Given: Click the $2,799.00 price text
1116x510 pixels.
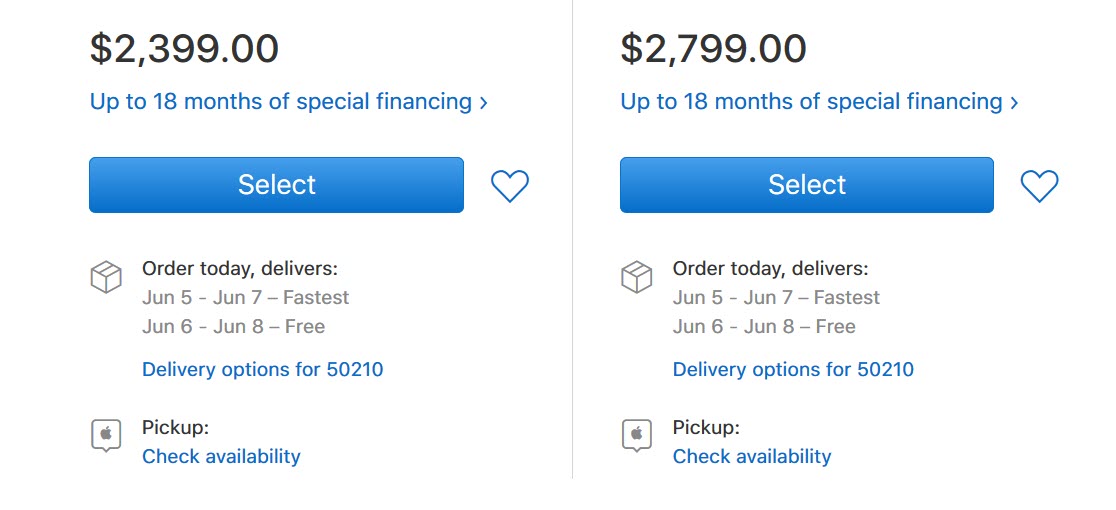Looking at the screenshot, I should pos(713,48).
